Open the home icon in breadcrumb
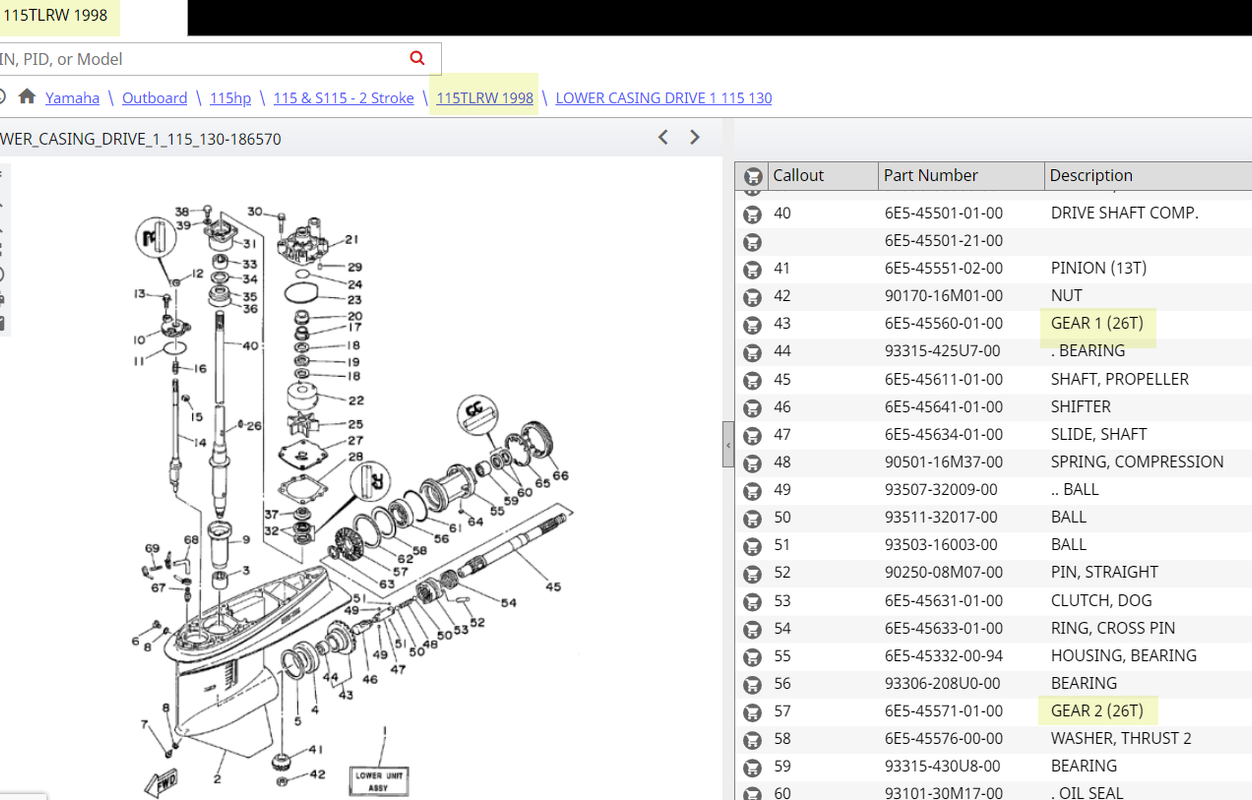The width and height of the screenshot is (1252, 800). 27,96
